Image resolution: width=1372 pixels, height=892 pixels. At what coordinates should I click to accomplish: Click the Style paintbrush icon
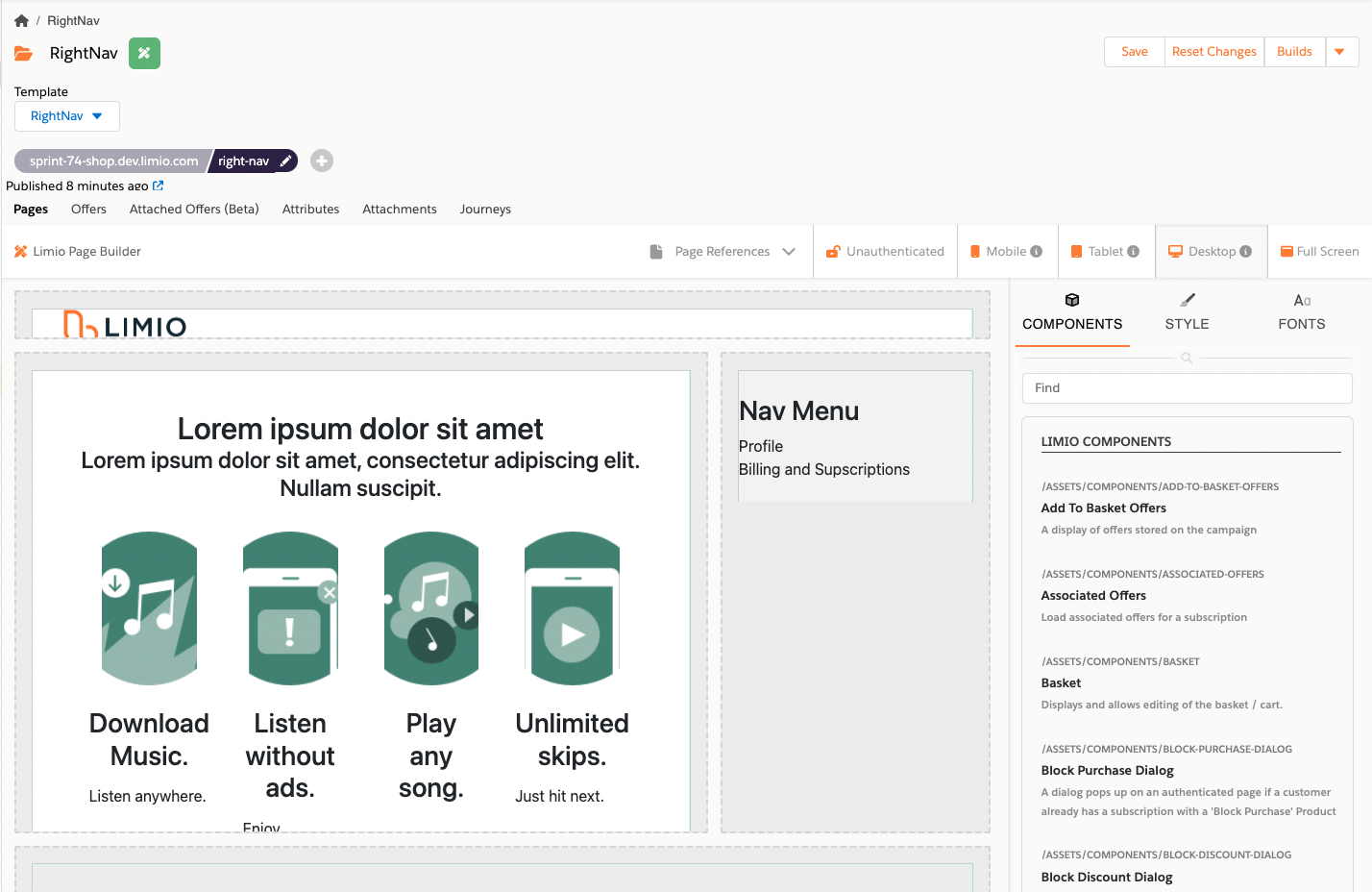tap(1188, 300)
